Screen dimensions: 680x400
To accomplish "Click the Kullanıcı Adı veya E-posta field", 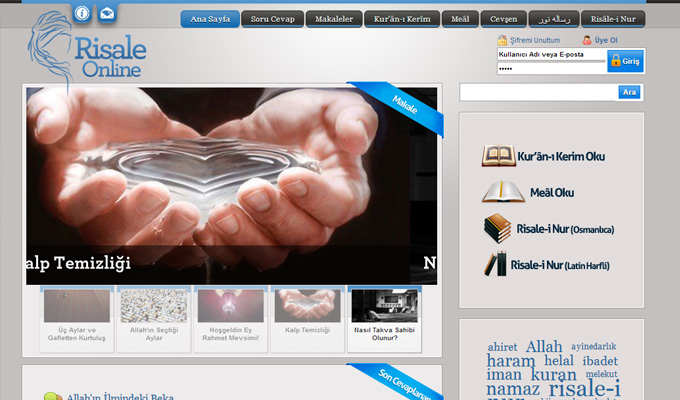I will (551, 55).
